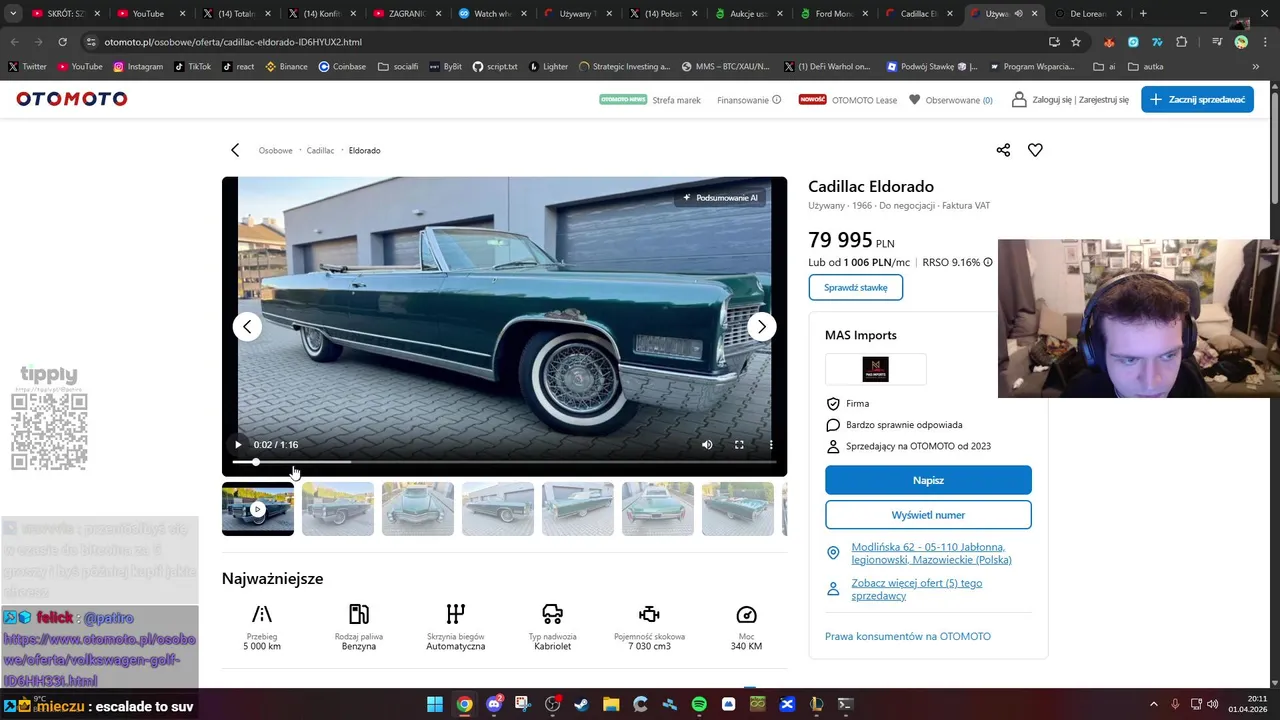Screen dimensions: 1280x720
Task: Click Zacznij sprzedawać button
Action: (x=1197, y=99)
